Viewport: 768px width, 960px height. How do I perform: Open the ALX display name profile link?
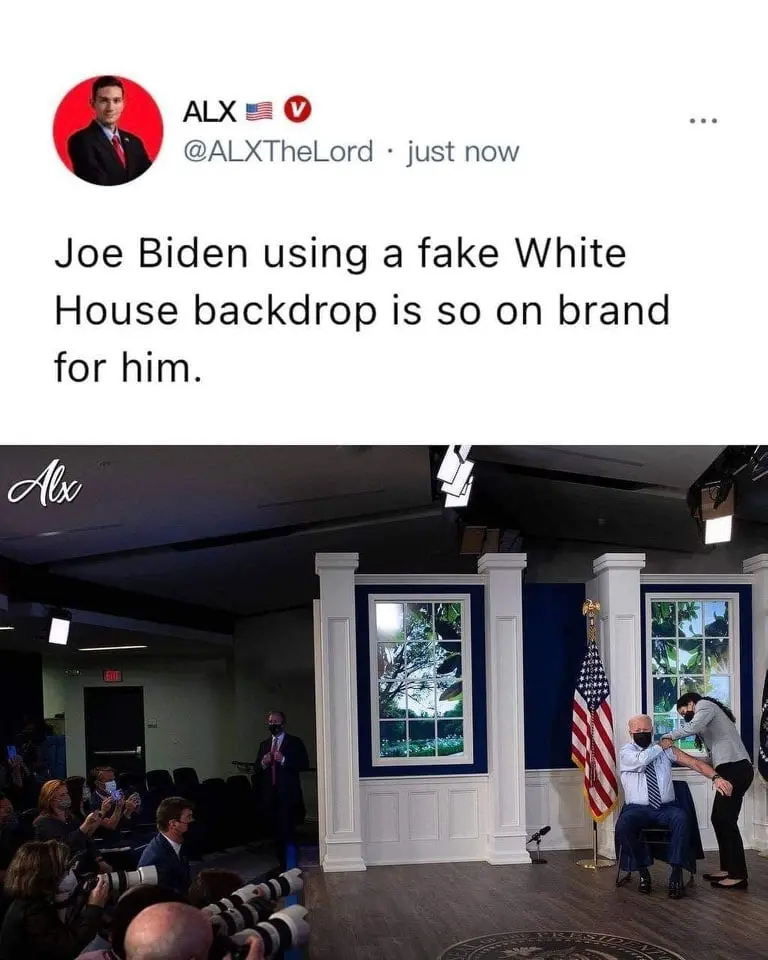coord(209,111)
